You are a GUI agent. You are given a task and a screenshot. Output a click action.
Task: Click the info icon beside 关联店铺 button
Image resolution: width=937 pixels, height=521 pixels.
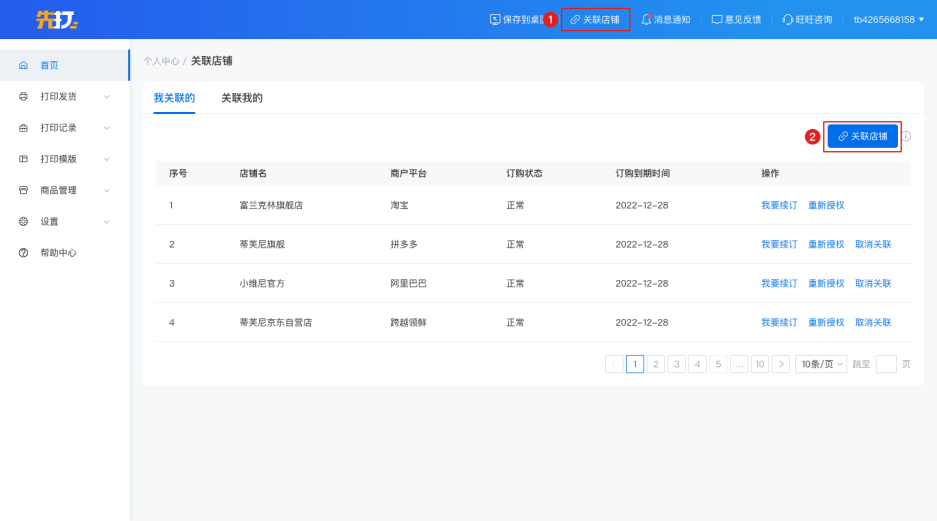(x=906, y=136)
